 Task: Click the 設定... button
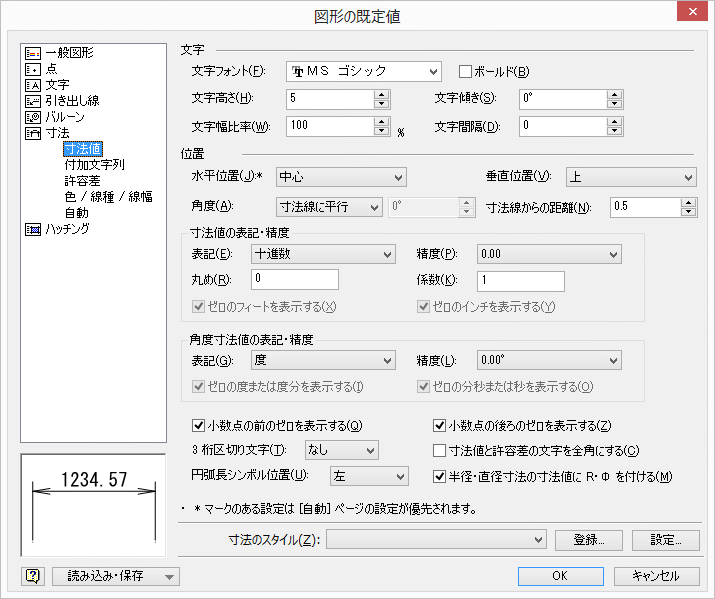pos(665,540)
